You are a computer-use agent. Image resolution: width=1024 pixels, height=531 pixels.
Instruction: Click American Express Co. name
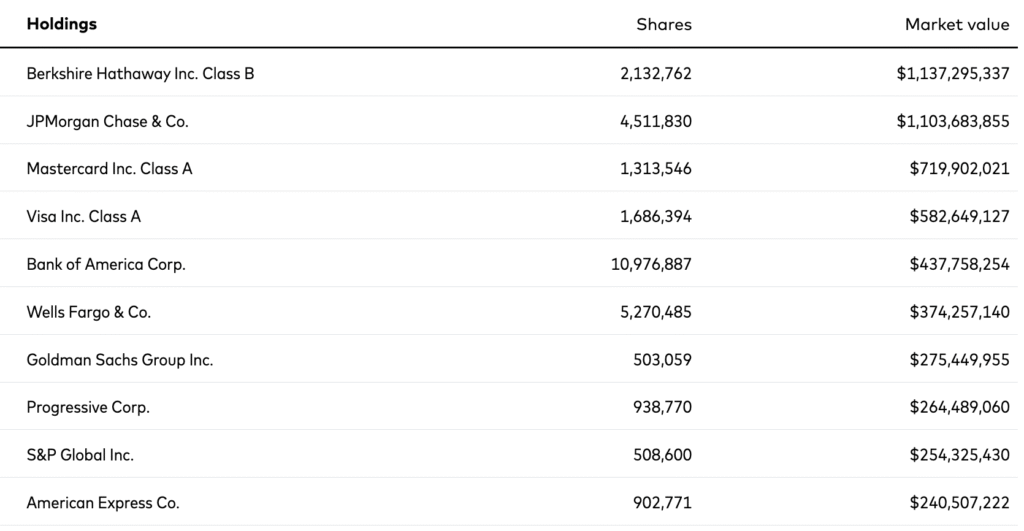click(103, 503)
